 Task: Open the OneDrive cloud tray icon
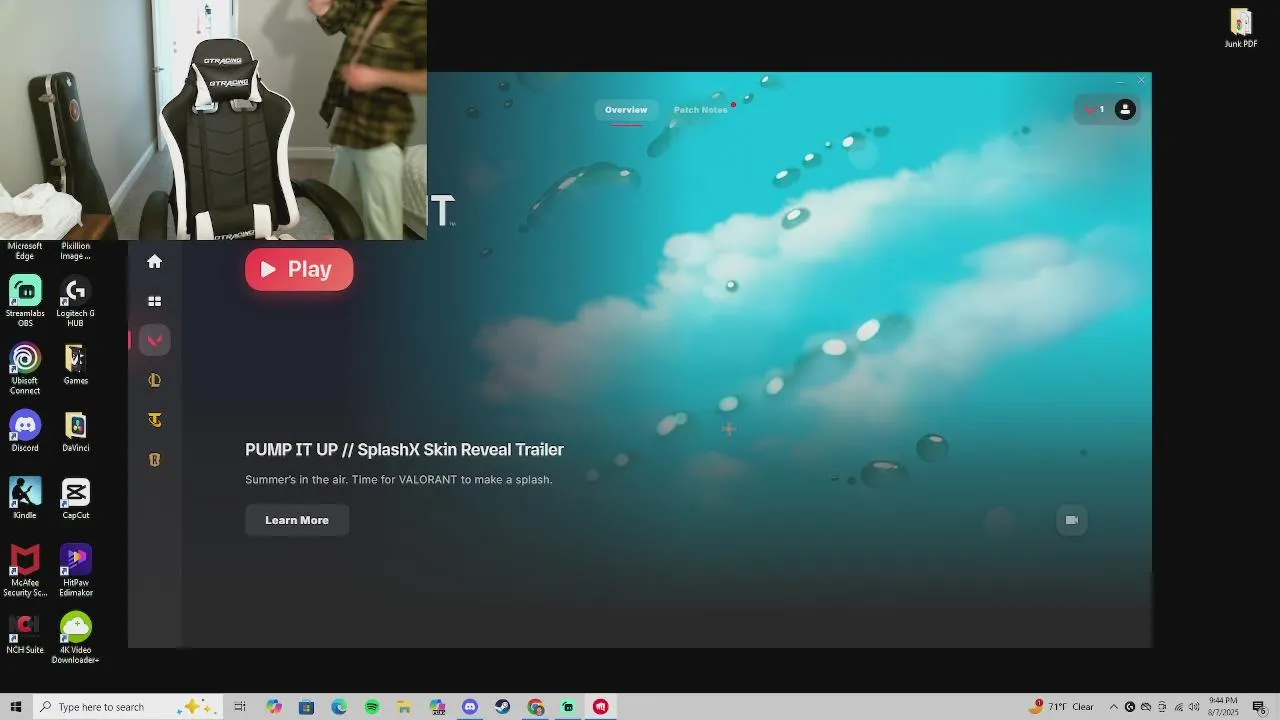1146,707
